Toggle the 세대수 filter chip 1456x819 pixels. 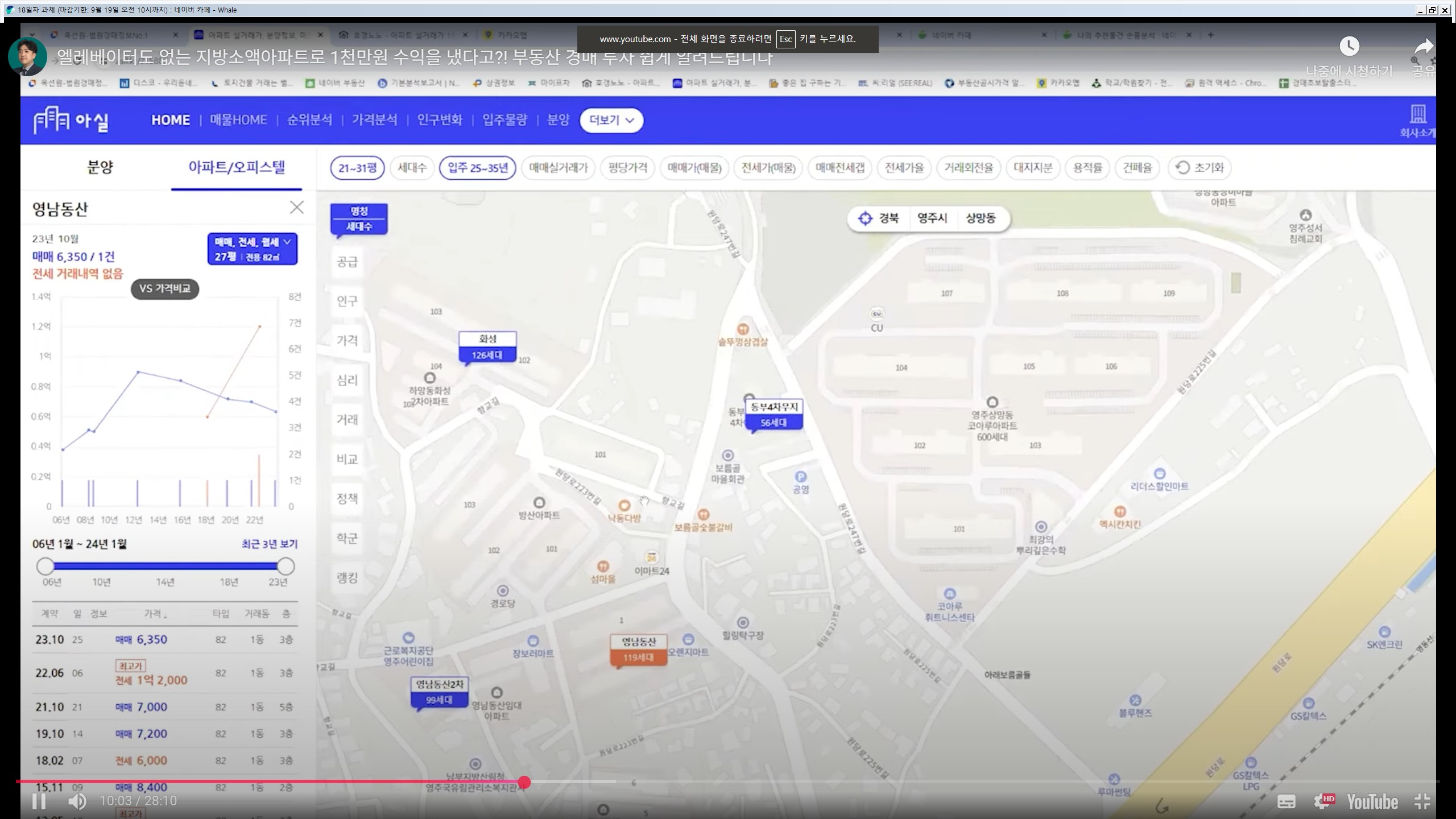(412, 168)
